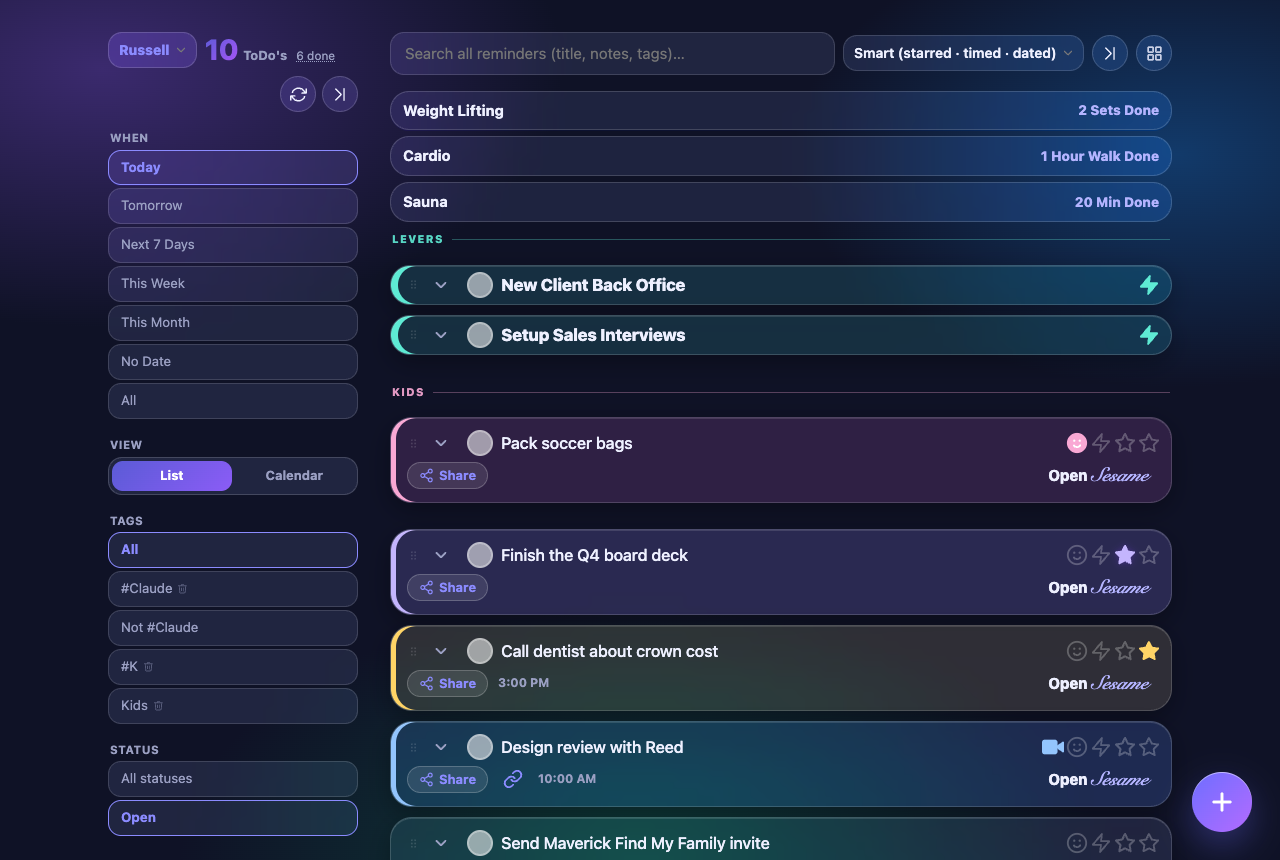Viewport: 1280px width, 860px height.
Task: Click purple star on Q4 board deck
Action: click(x=1125, y=555)
